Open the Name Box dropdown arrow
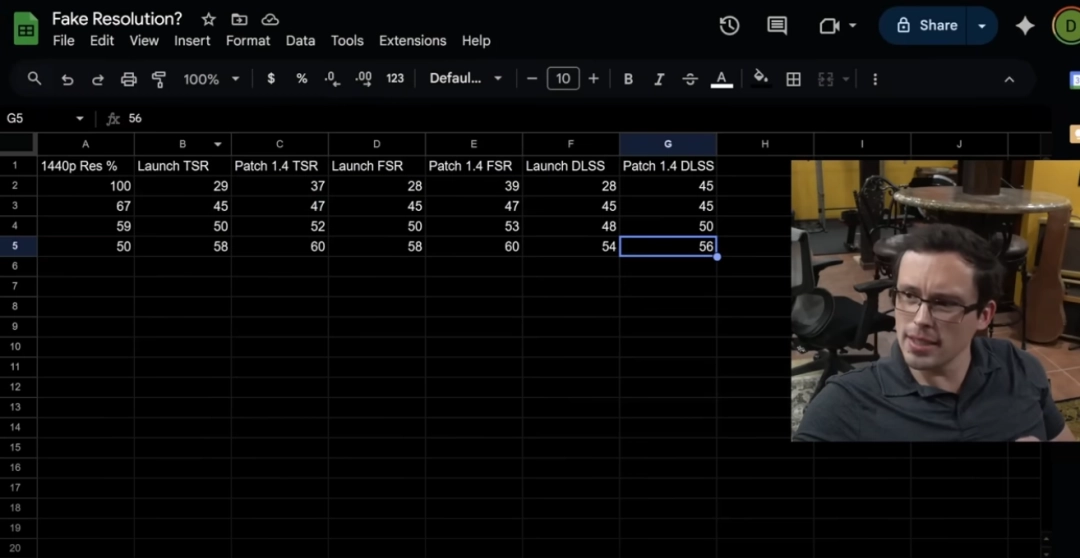1080x558 pixels. tap(80, 119)
